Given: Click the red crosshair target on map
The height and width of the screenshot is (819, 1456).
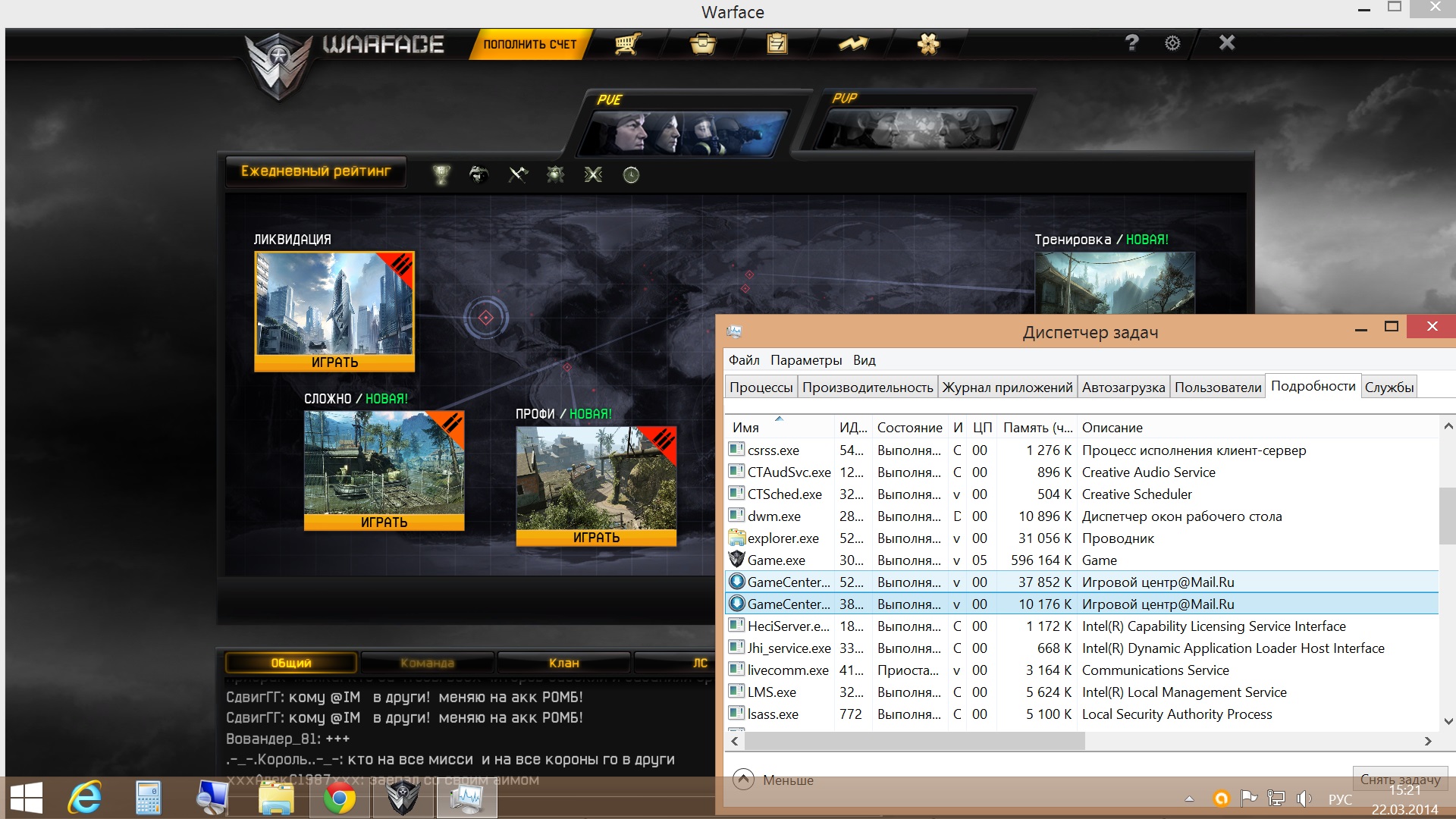Looking at the screenshot, I should pyautogui.click(x=486, y=318).
